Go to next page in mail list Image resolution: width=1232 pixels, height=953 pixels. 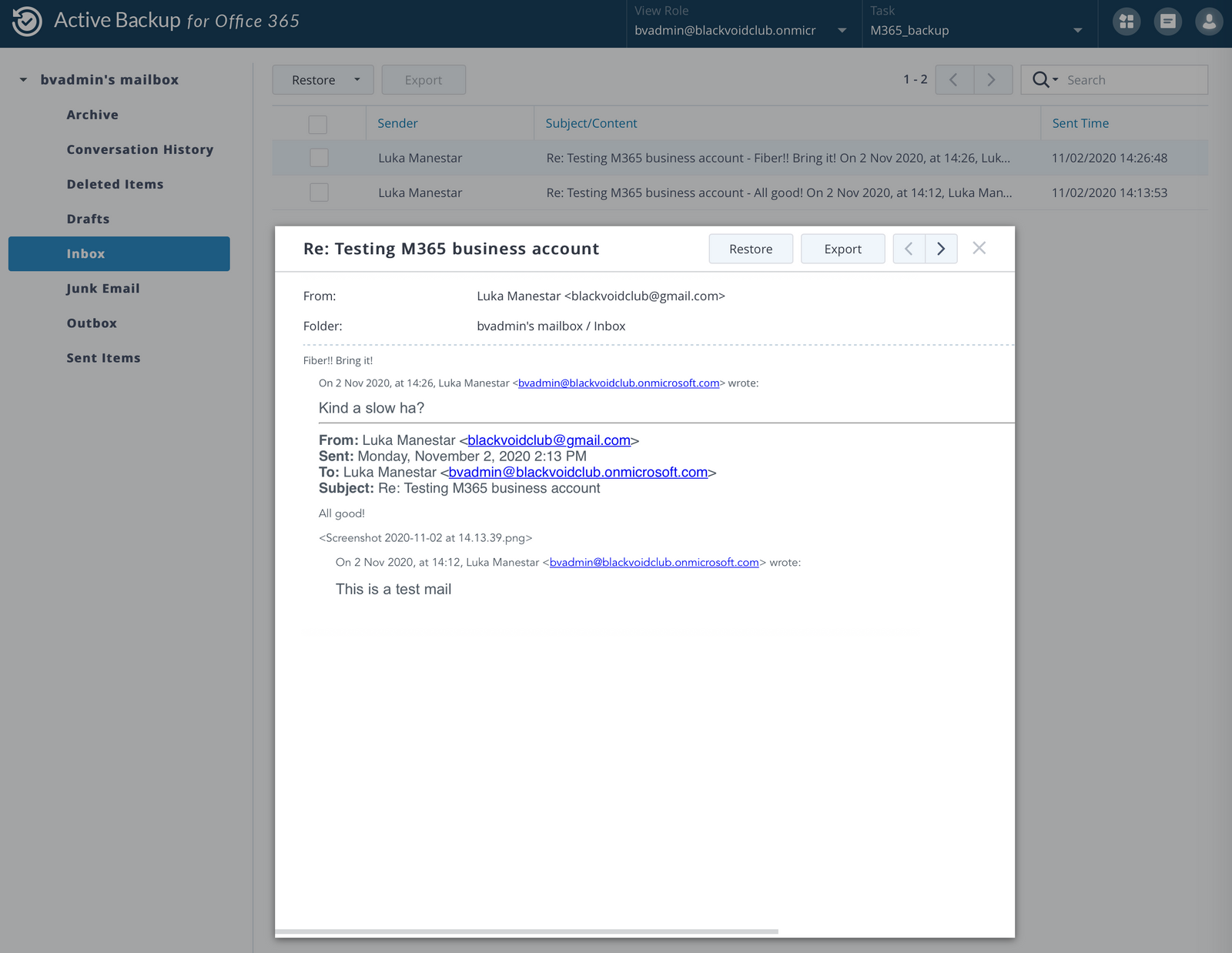pyautogui.click(x=993, y=79)
